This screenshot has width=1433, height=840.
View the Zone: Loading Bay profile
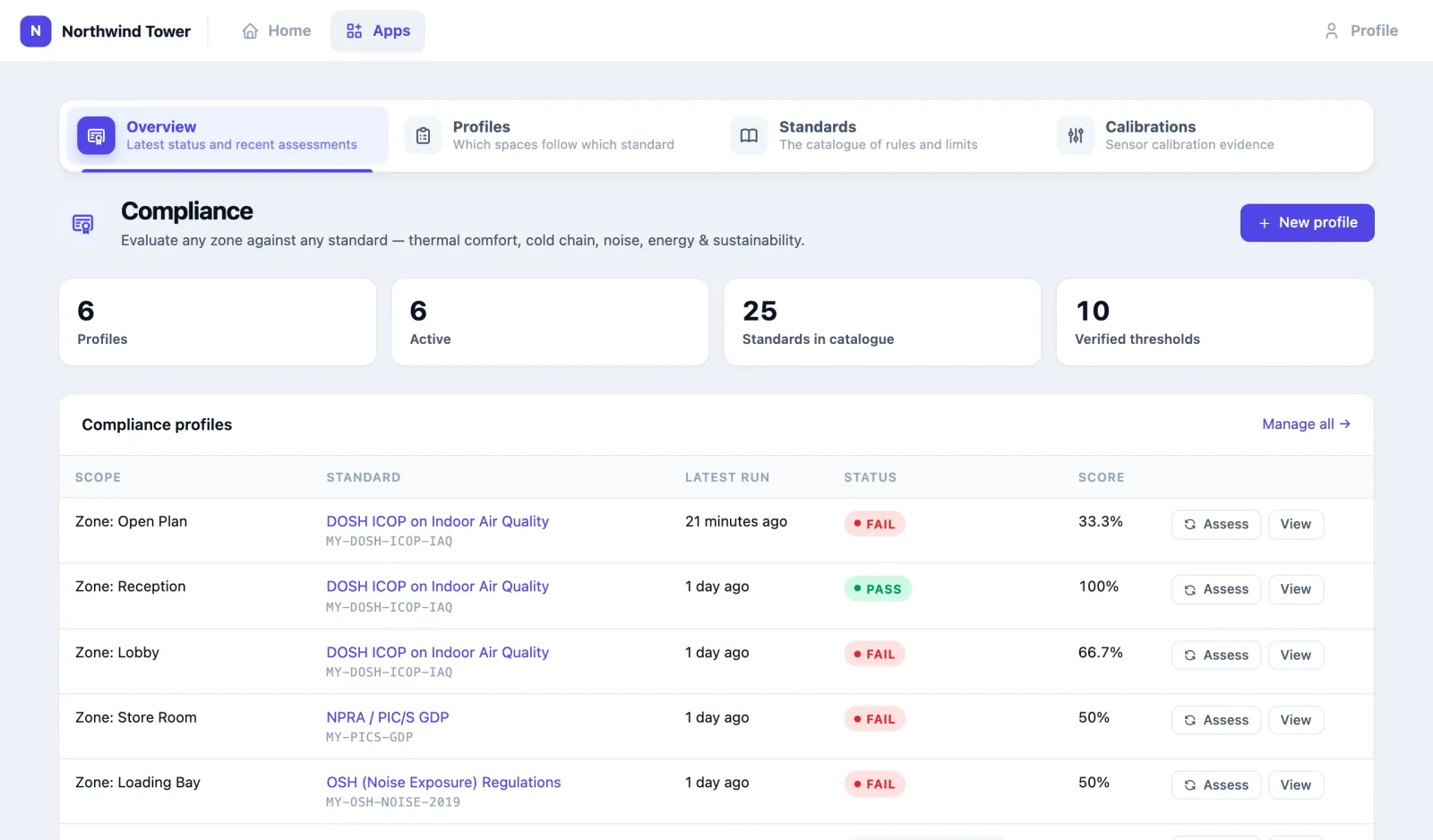pos(1296,785)
